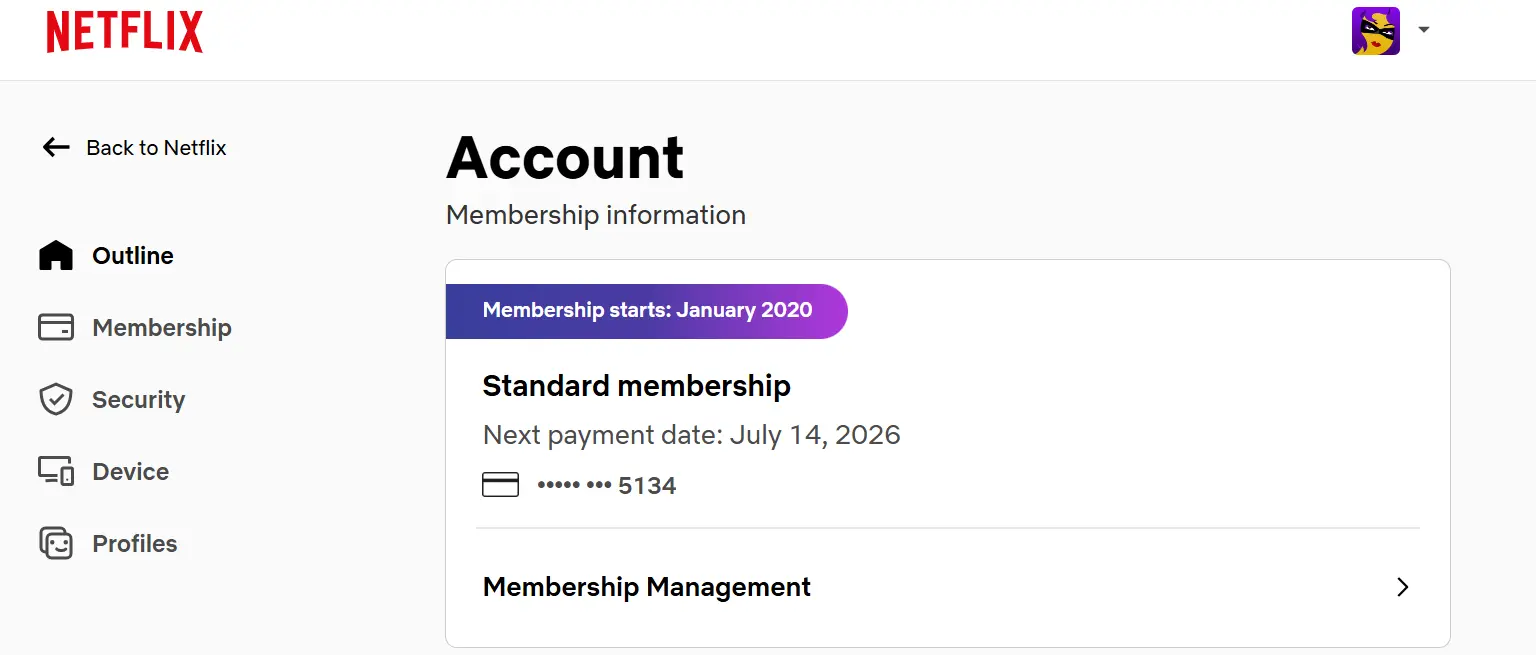Open Membership Management via the chevron

(x=1402, y=587)
